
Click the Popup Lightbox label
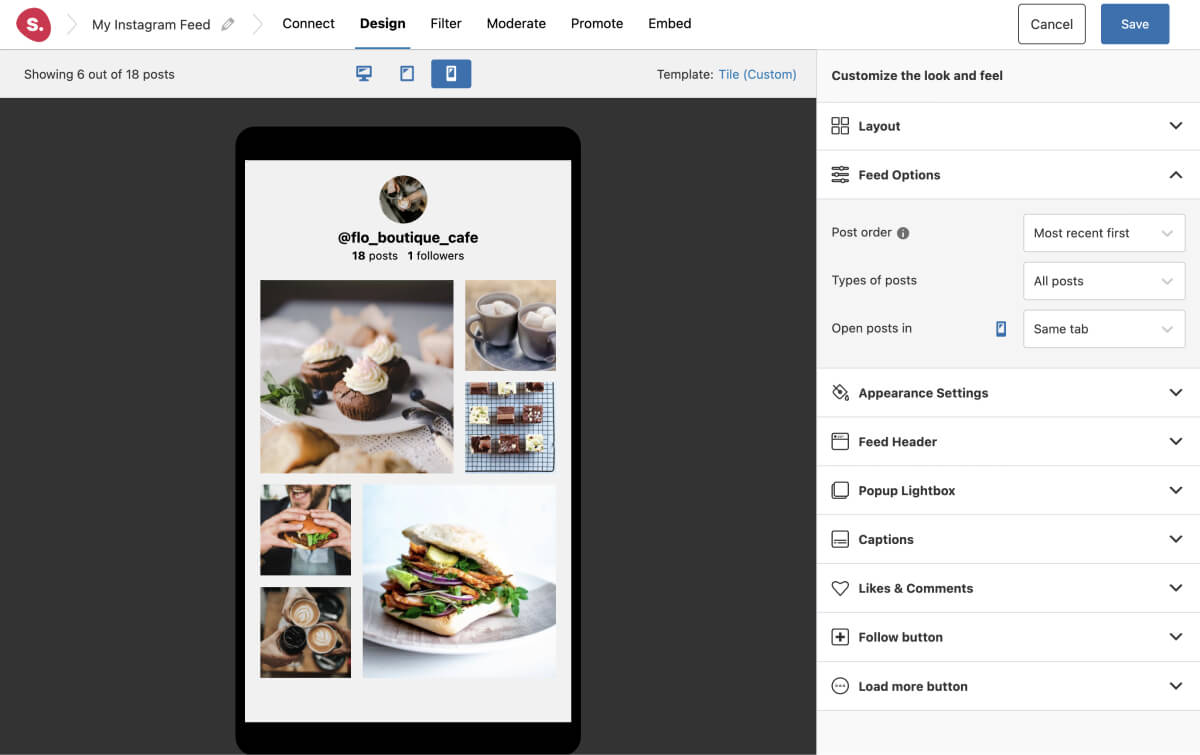(x=907, y=491)
